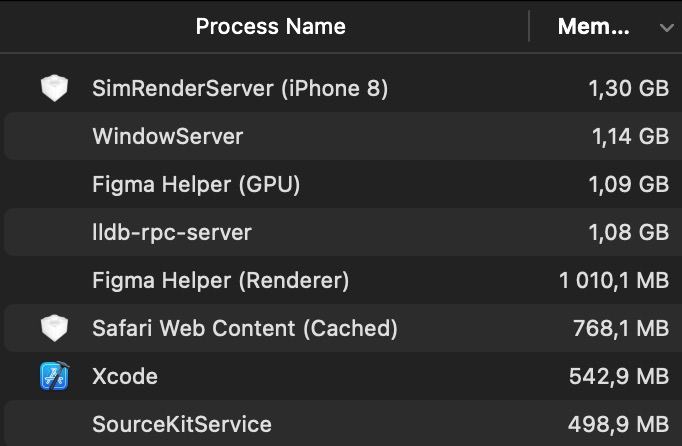Image resolution: width=682 pixels, height=446 pixels.
Task: Click the 768,1 MB memory value
Action: (x=621, y=328)
